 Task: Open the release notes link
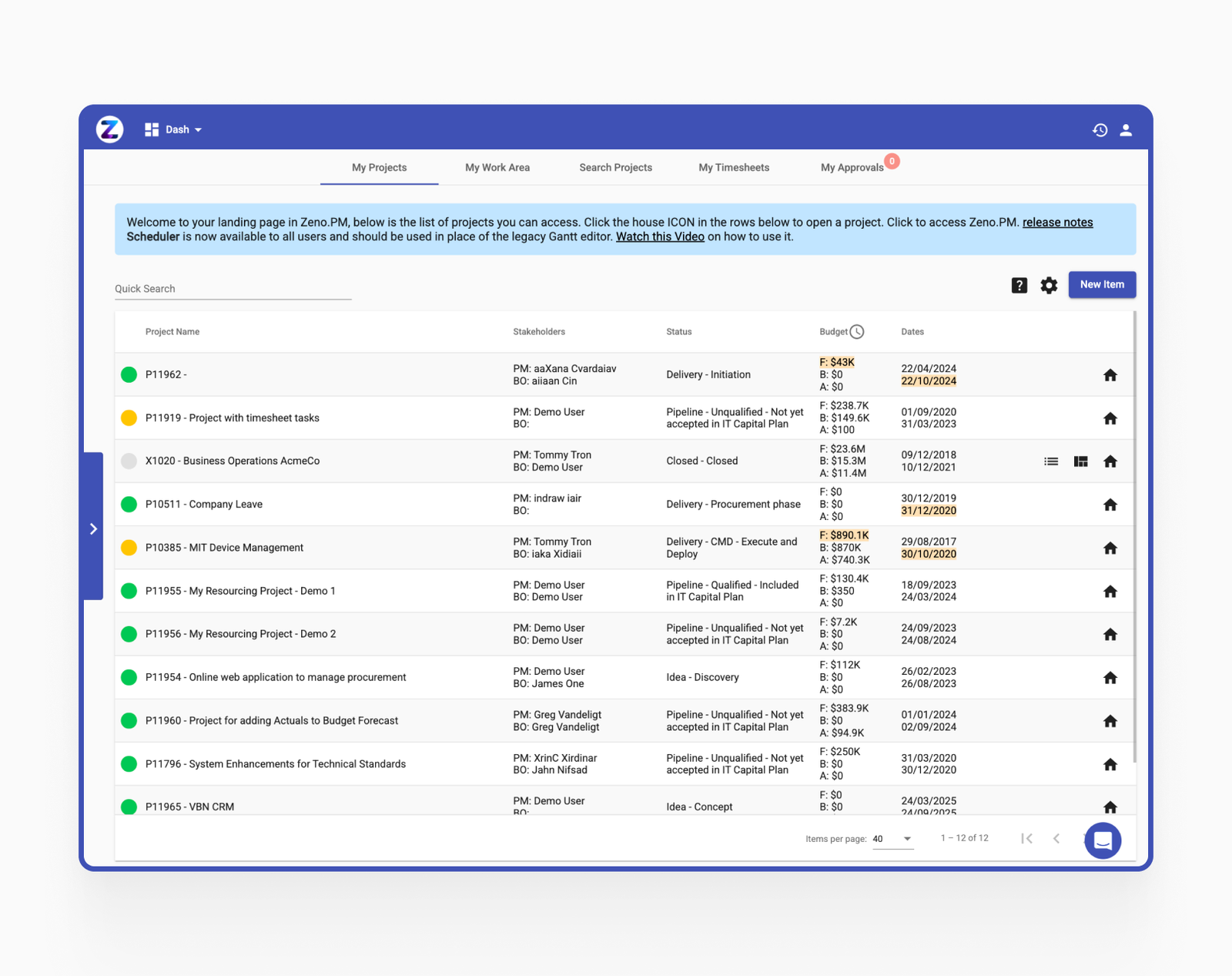tap(1057, 222)
